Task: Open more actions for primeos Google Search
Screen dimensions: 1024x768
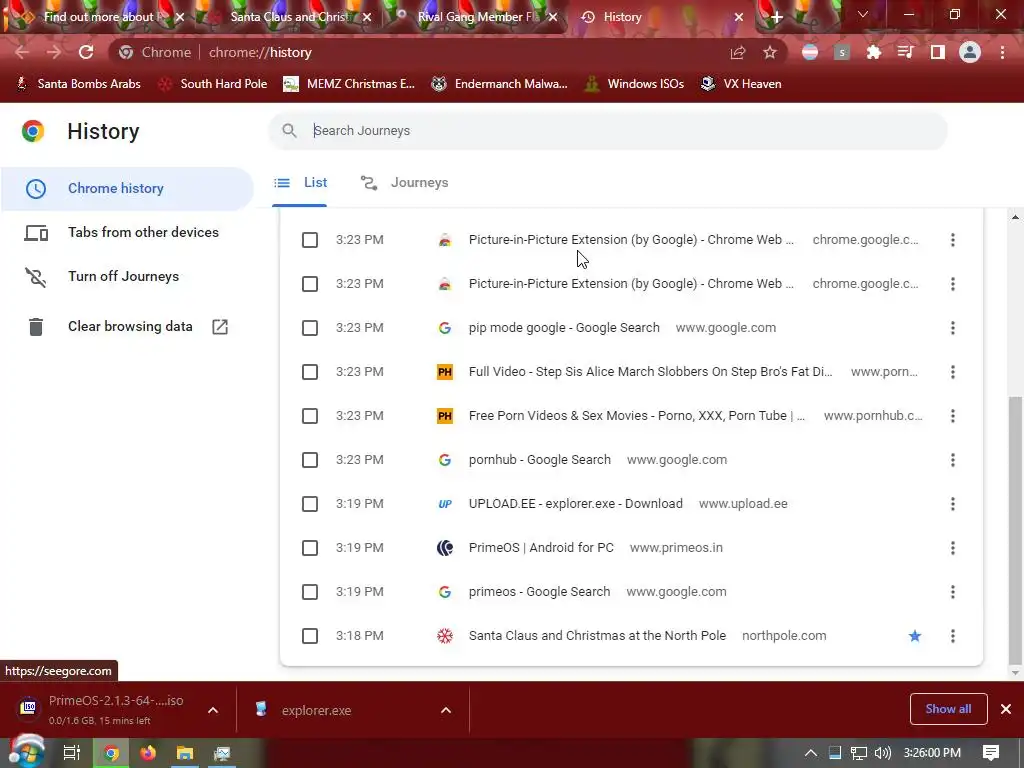Action: coord(953,592)
